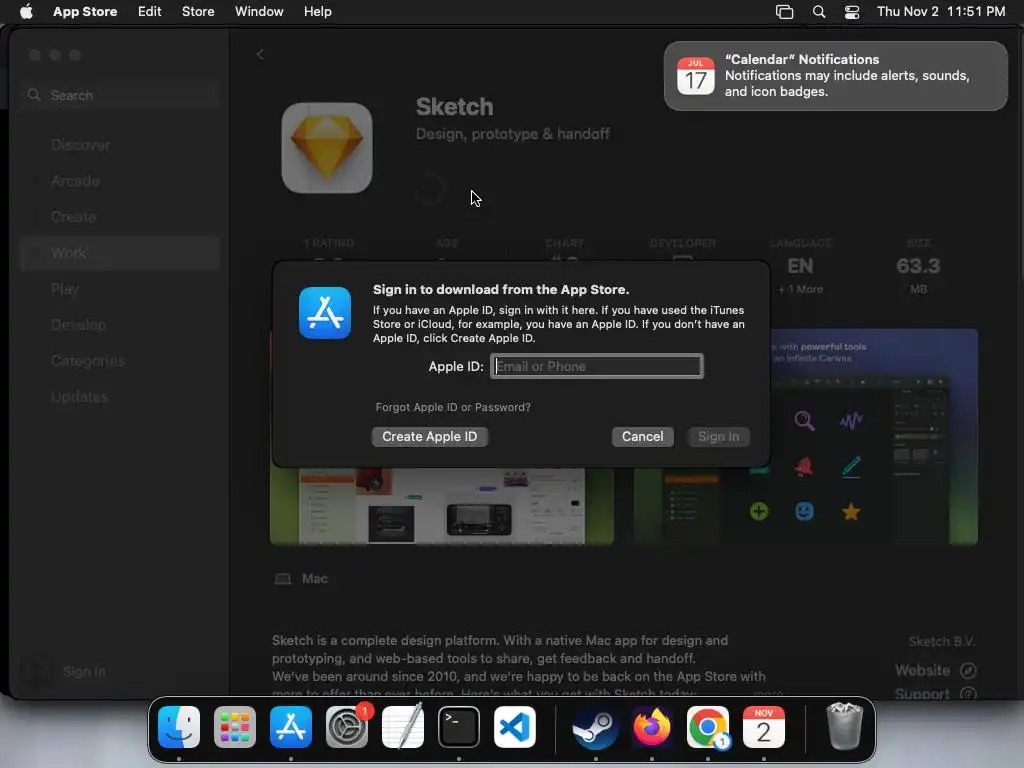Screen dimensions: 1024x768
Task: Click Forgot Apple ID or Password link
Action: 453,407
